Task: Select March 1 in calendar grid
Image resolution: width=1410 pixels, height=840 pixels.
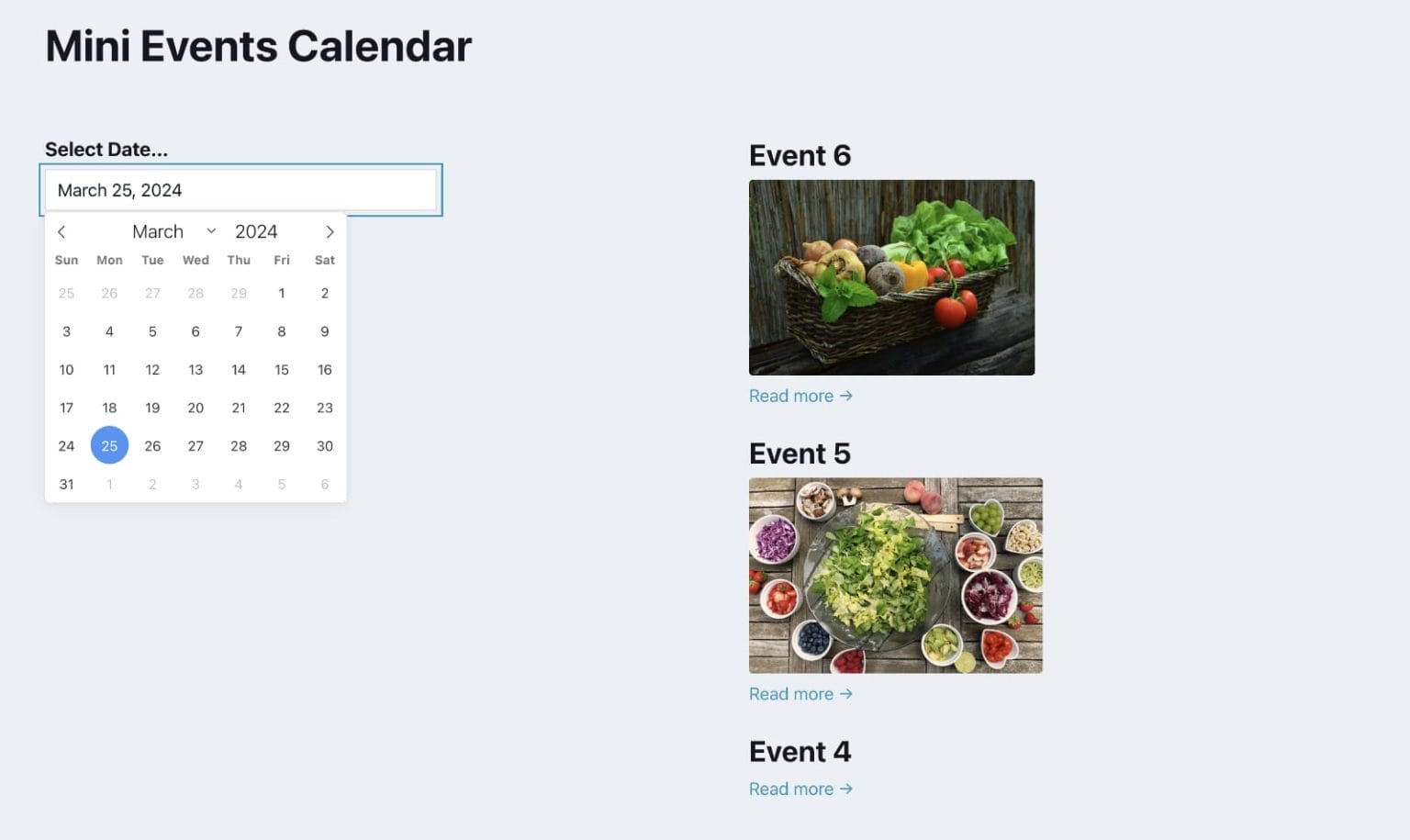Action: [x=282, y=294]
